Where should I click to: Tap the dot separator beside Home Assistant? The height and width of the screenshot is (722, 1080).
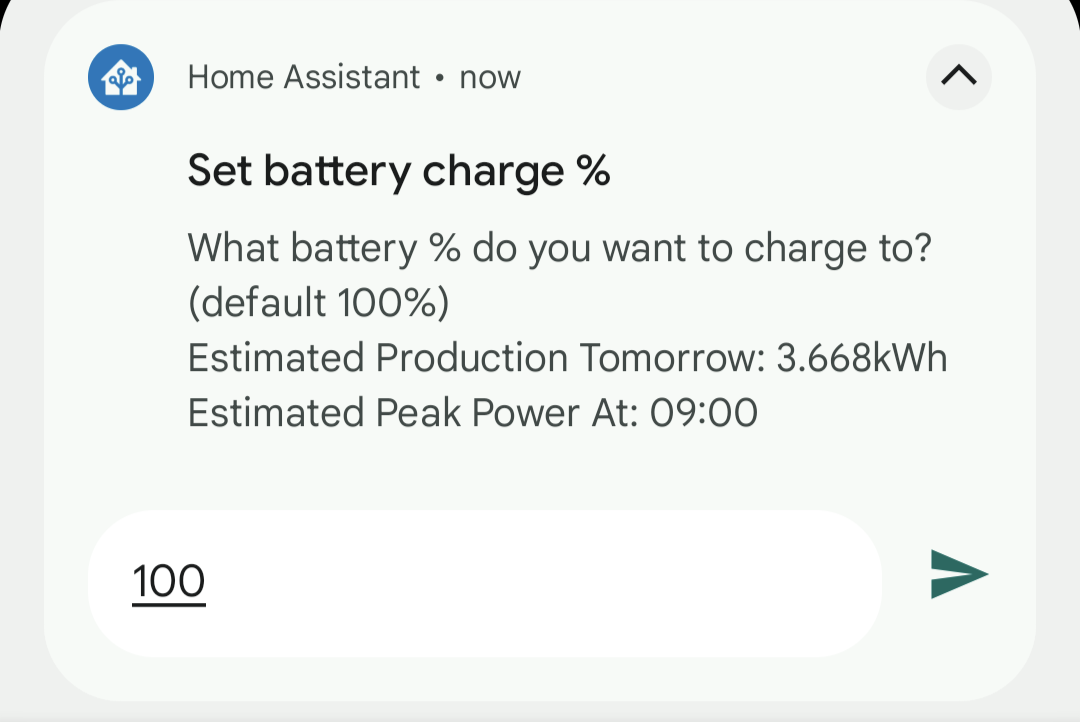[x=439, y=78]
